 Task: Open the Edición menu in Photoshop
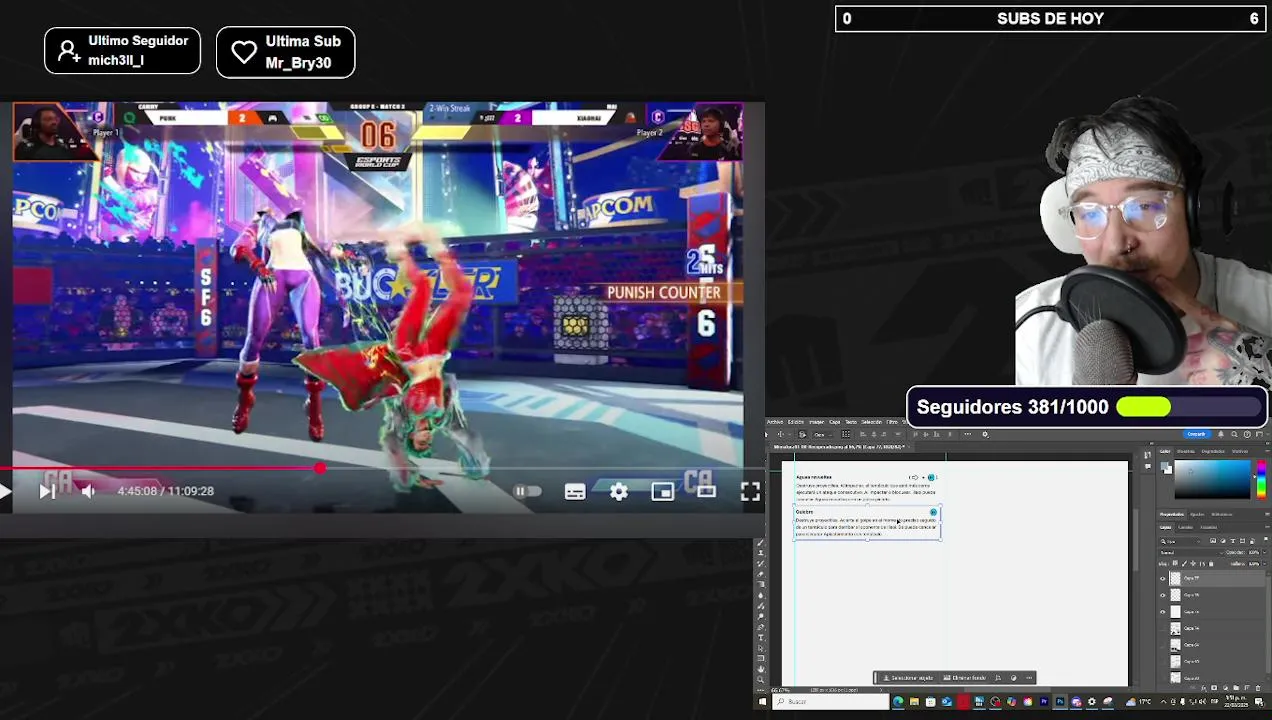click(796, 421)
